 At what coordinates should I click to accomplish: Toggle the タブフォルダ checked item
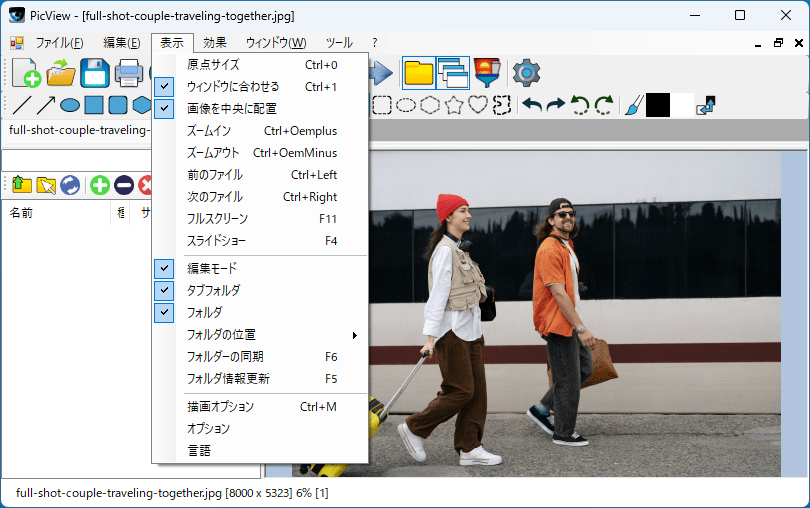213,290
